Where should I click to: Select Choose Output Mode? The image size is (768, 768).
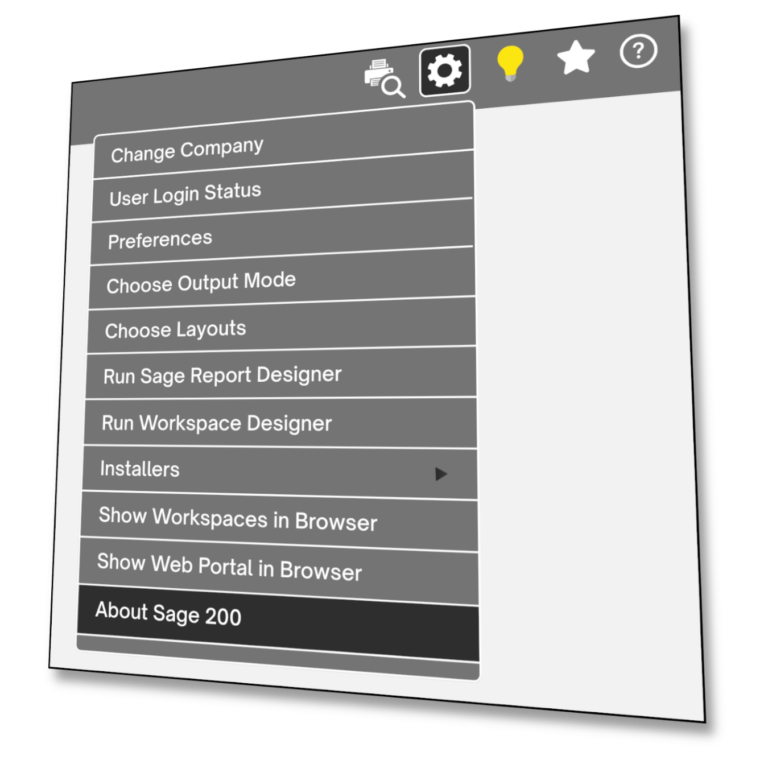281,279
